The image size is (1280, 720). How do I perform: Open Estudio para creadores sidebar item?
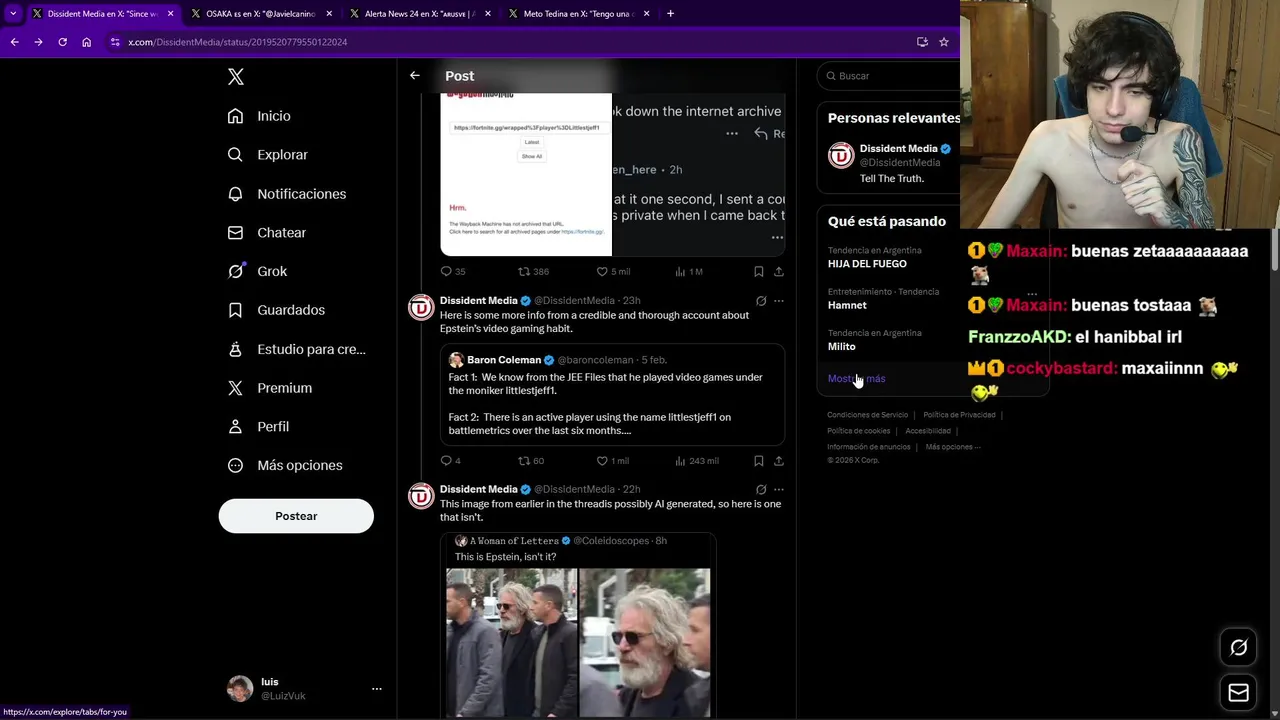click(x=296, y=349)
